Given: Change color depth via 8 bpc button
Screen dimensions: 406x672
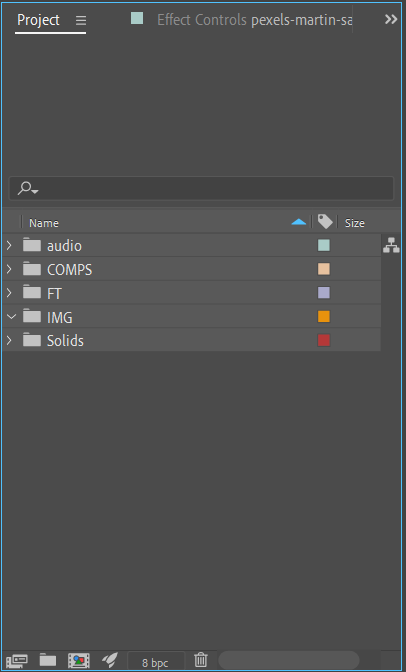Looking at the screenshot, I should (155, 663).
